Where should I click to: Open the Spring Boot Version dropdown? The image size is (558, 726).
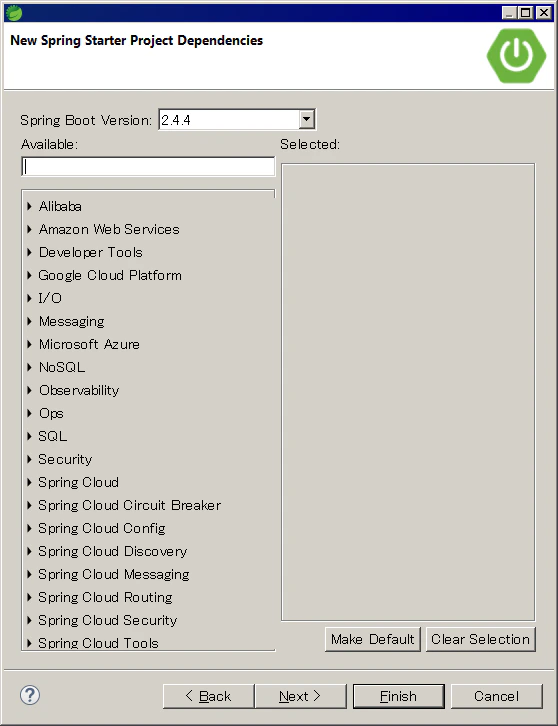tap(306, 119)
